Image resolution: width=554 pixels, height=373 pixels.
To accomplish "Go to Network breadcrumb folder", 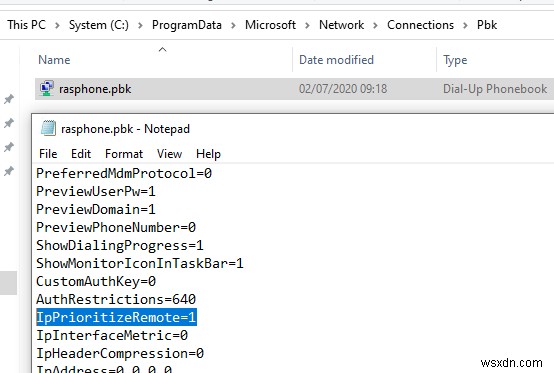I will [x=341, y=25].
